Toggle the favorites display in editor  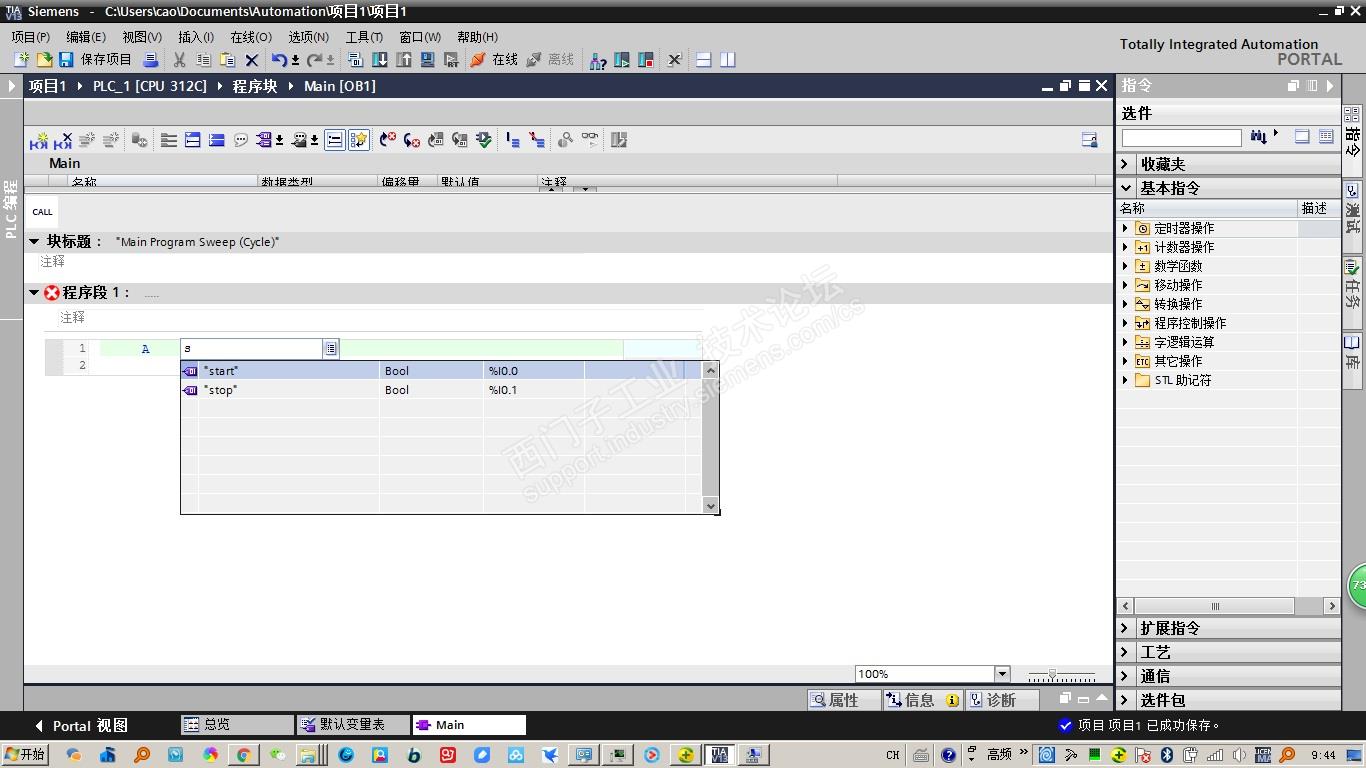(x=358, y=140)
